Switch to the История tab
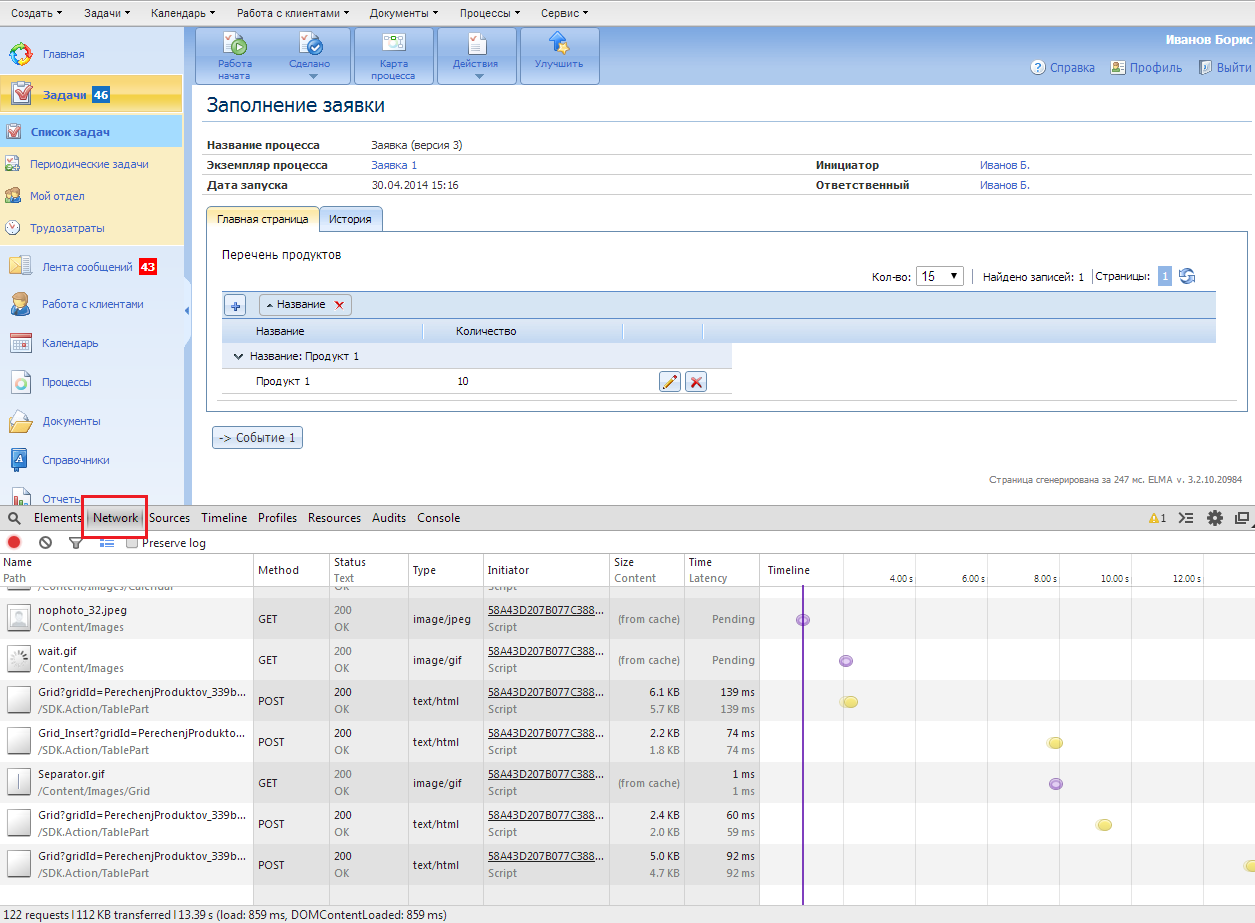Image resolution: width=1255 pixels, height=923 pixels. pos(350,218)
